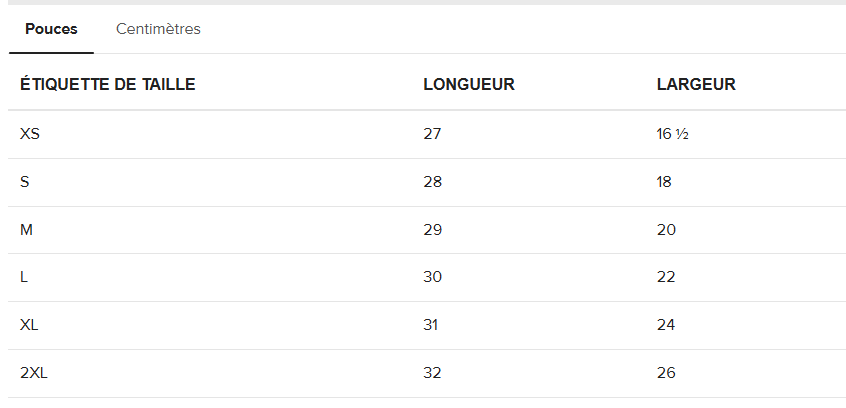This screenshot has height=408, width=846.
Task: Click the L length value 30
Action: (x=433, y=277)
